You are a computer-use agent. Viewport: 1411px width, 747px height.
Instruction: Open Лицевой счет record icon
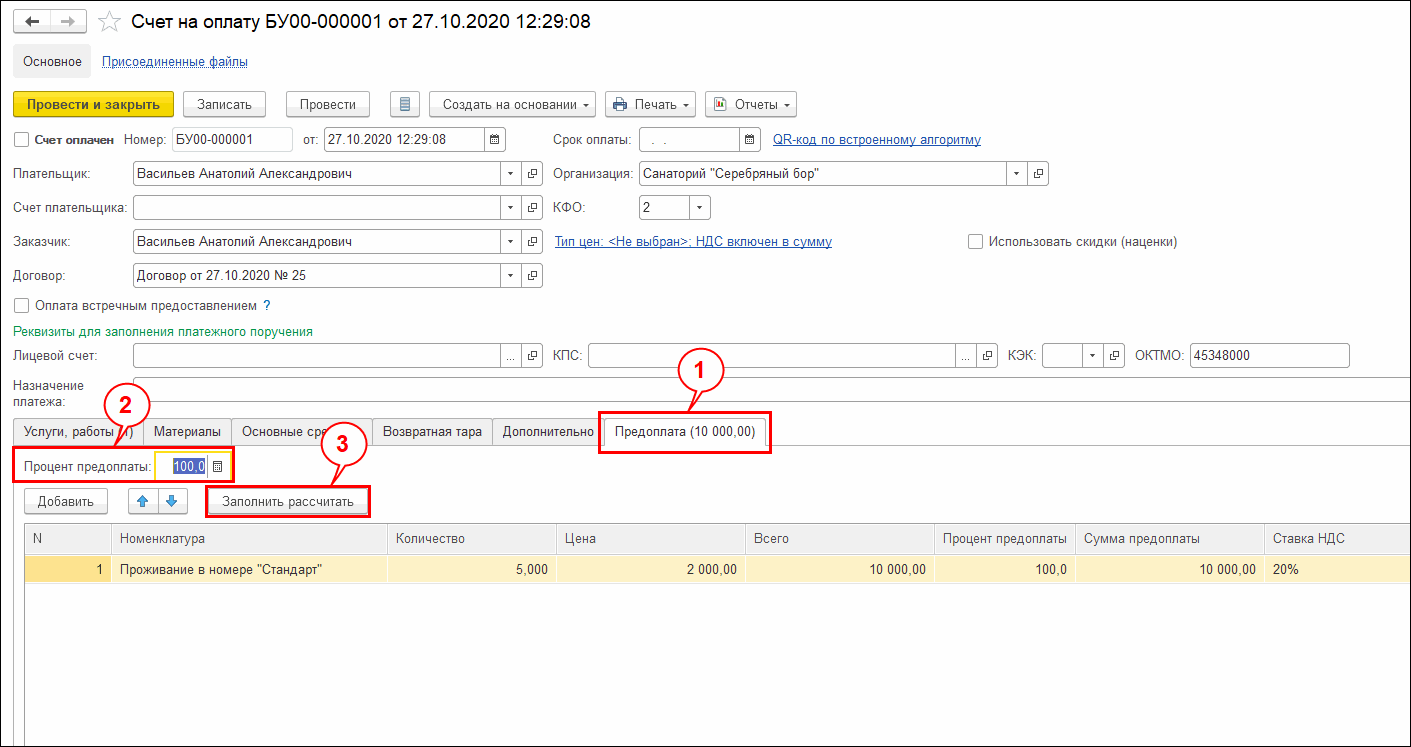tap(533, 356)
